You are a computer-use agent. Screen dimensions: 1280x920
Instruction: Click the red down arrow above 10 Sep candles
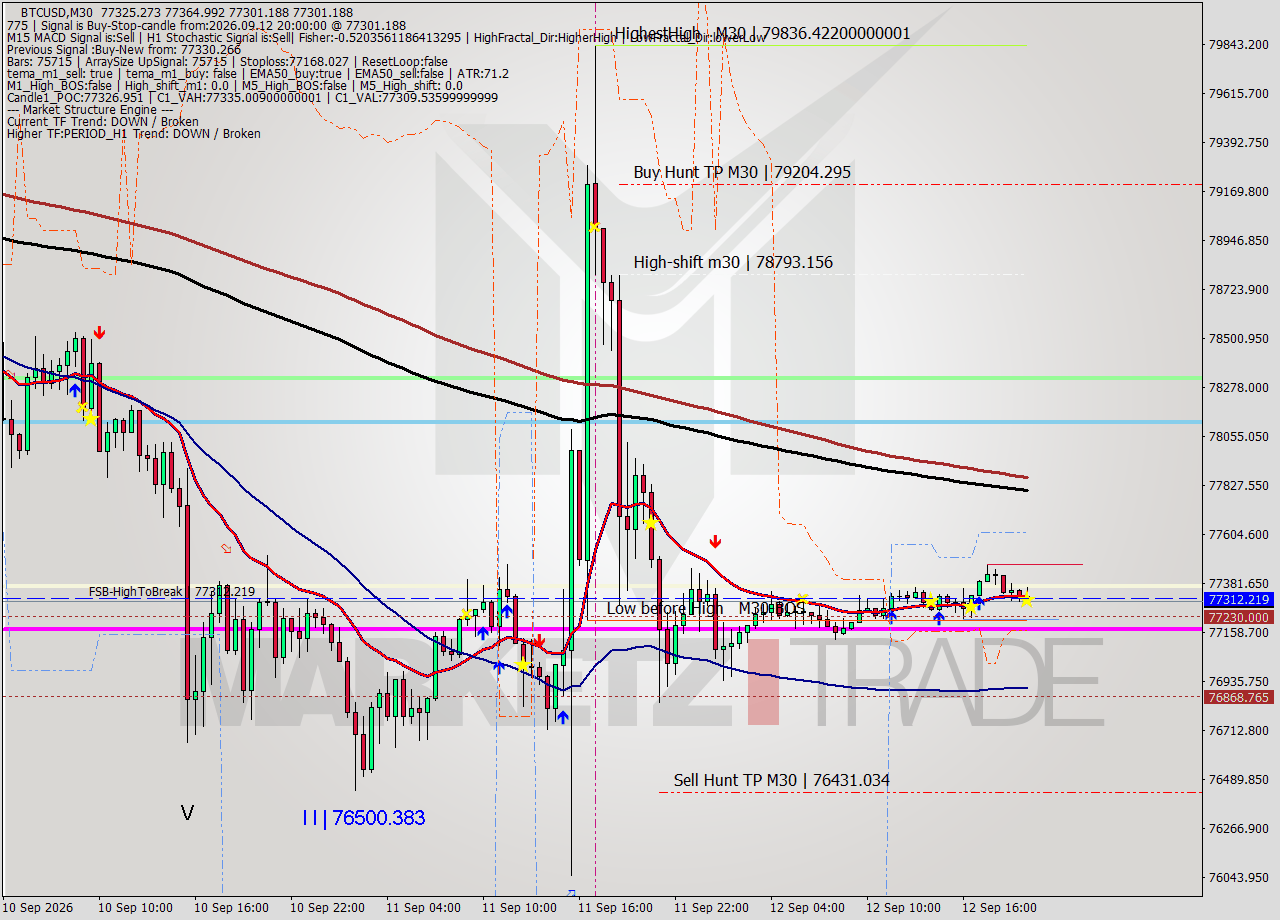(99, 332)
